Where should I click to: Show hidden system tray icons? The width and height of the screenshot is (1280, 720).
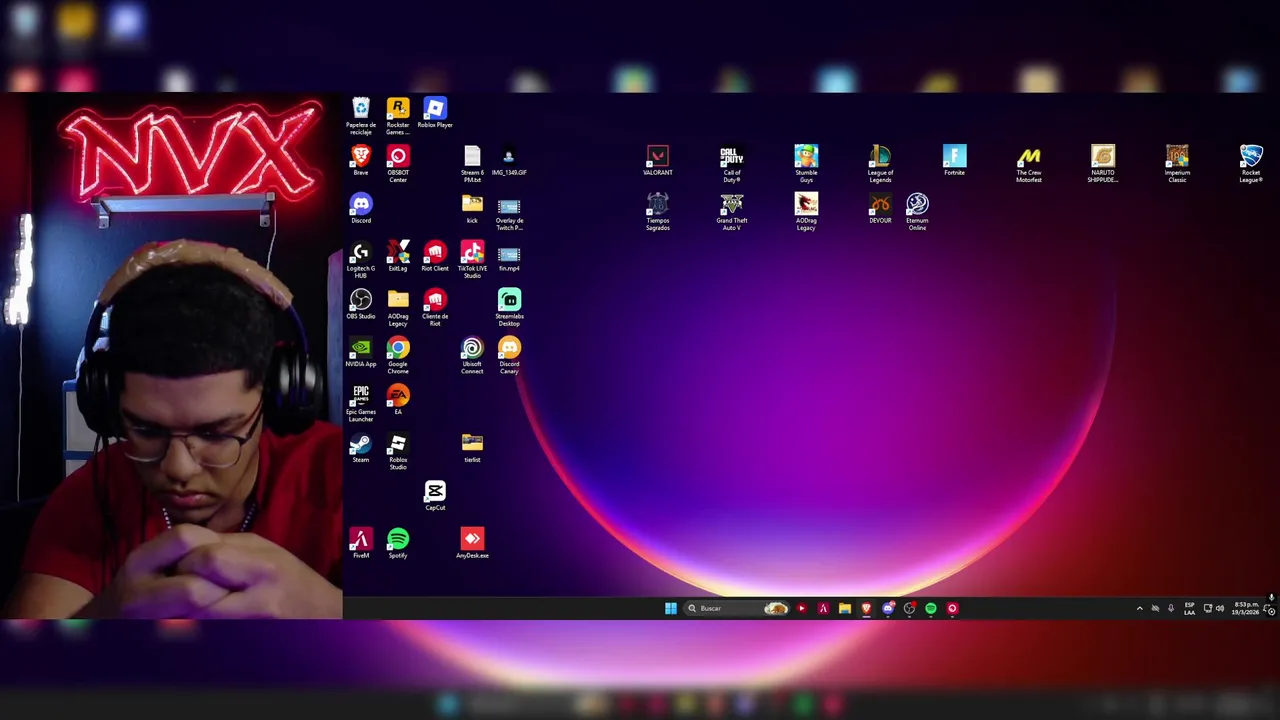pyautogui.click(x=1139, y=608)
